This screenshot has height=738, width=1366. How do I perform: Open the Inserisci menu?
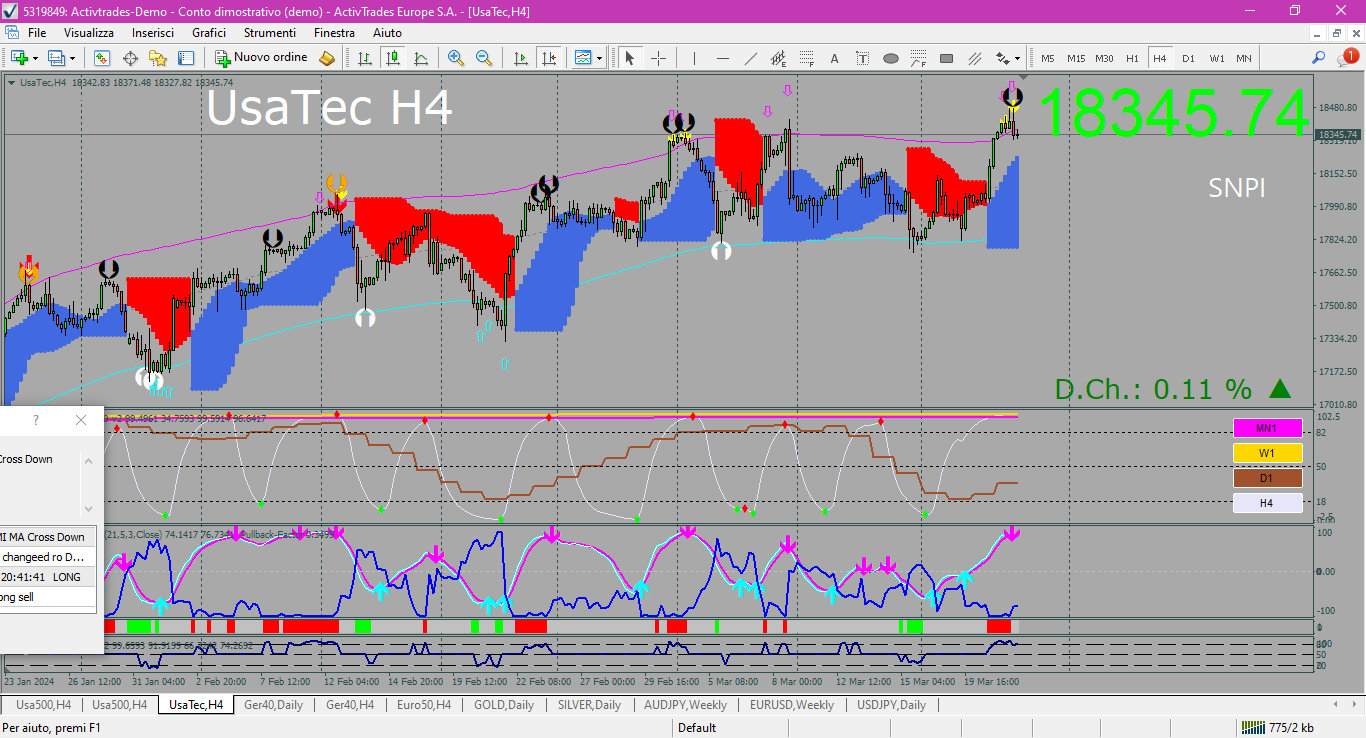point(153,32)
